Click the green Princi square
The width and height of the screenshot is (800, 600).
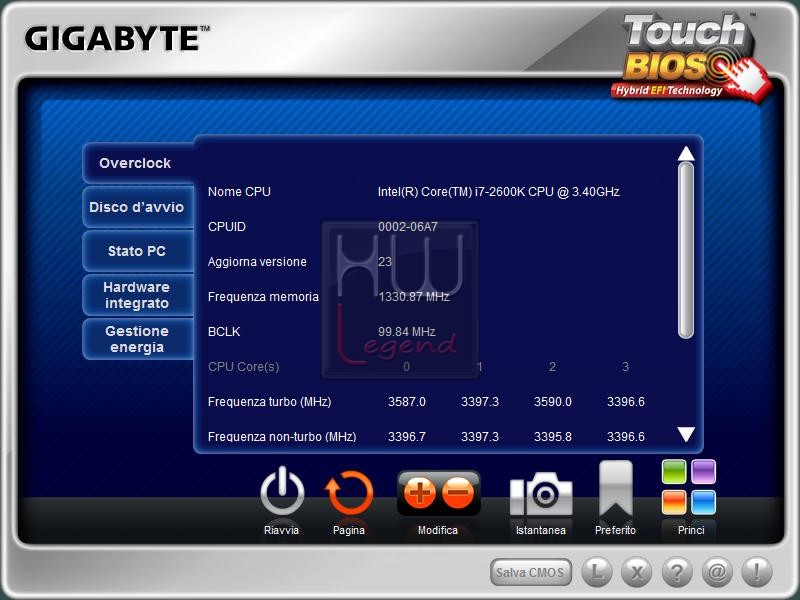[674, 471]
